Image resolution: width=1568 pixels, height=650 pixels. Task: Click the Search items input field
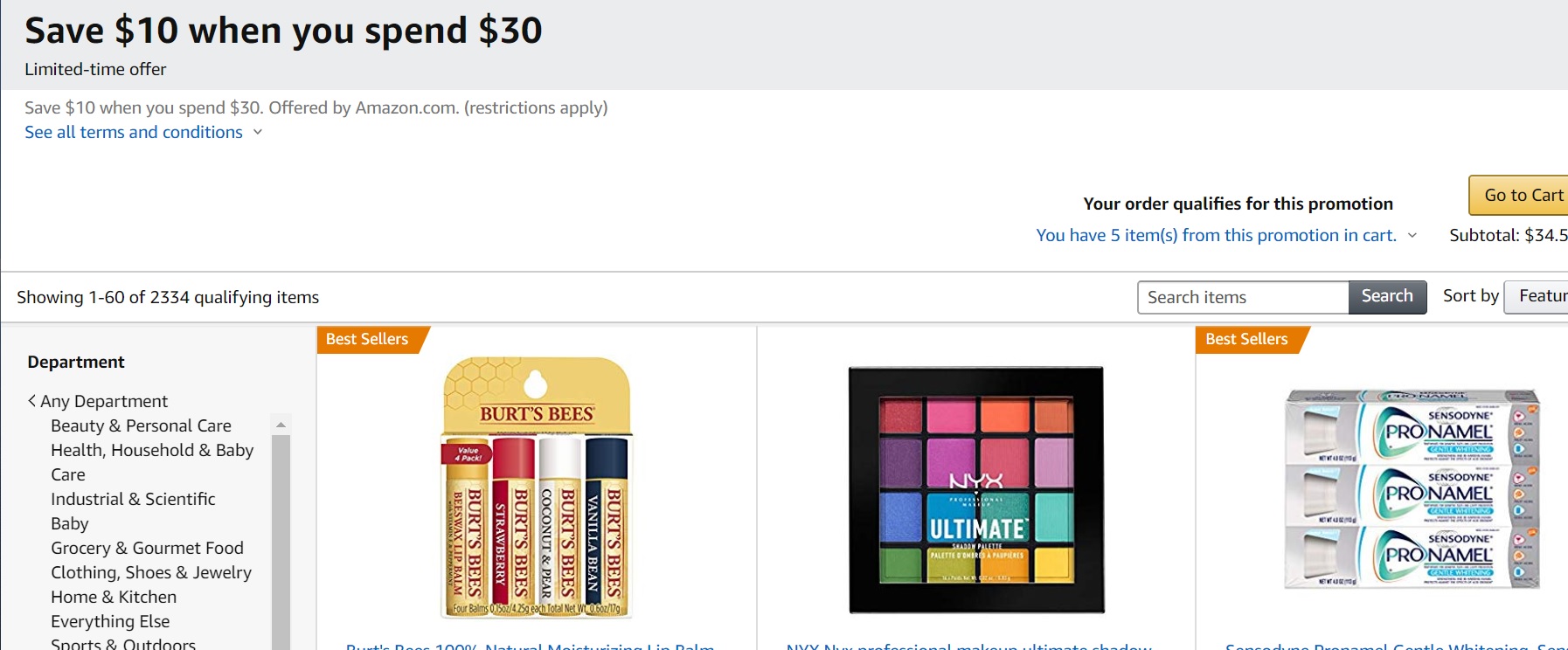[1243, 297]
